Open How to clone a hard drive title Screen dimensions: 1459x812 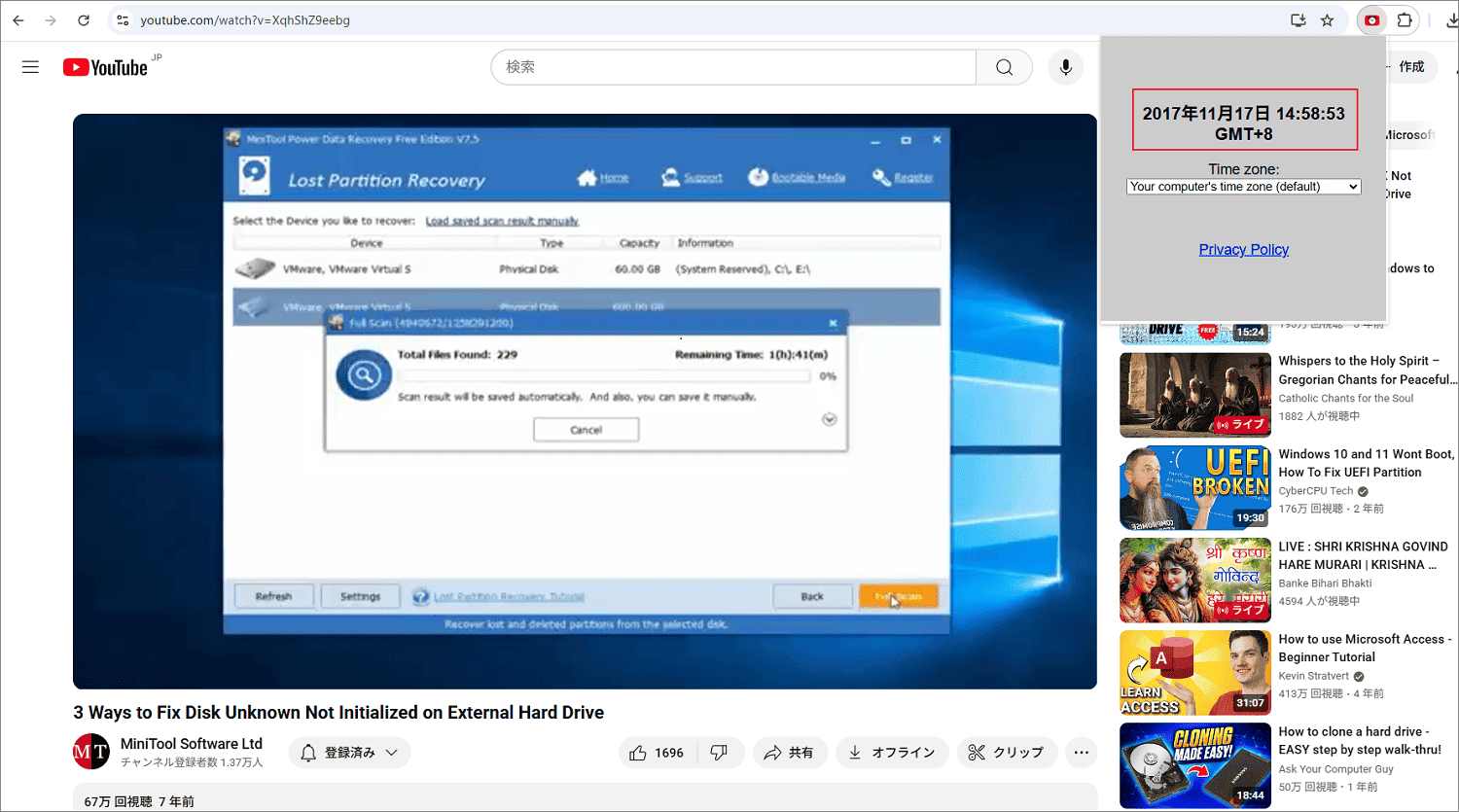click(1361, 740)
